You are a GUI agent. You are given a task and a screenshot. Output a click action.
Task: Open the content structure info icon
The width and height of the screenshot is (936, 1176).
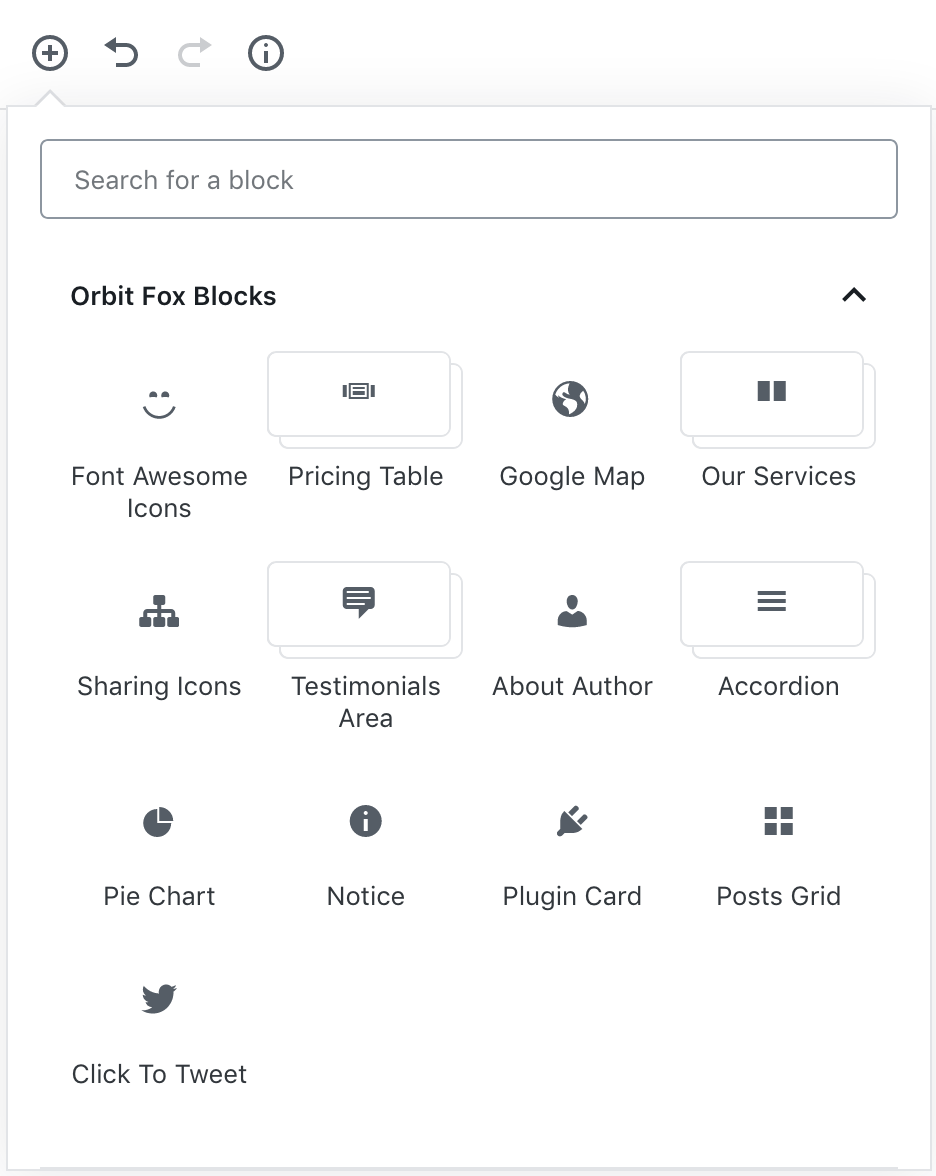266,53
